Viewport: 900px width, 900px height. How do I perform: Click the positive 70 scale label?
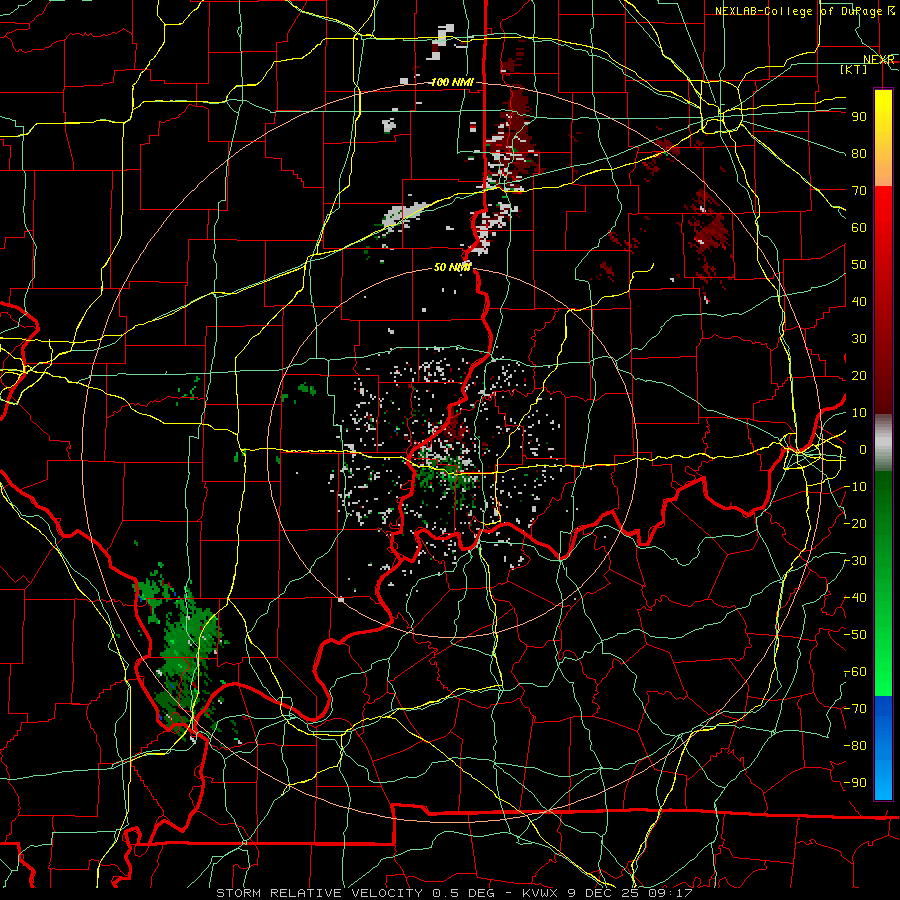tap(859, 191)
